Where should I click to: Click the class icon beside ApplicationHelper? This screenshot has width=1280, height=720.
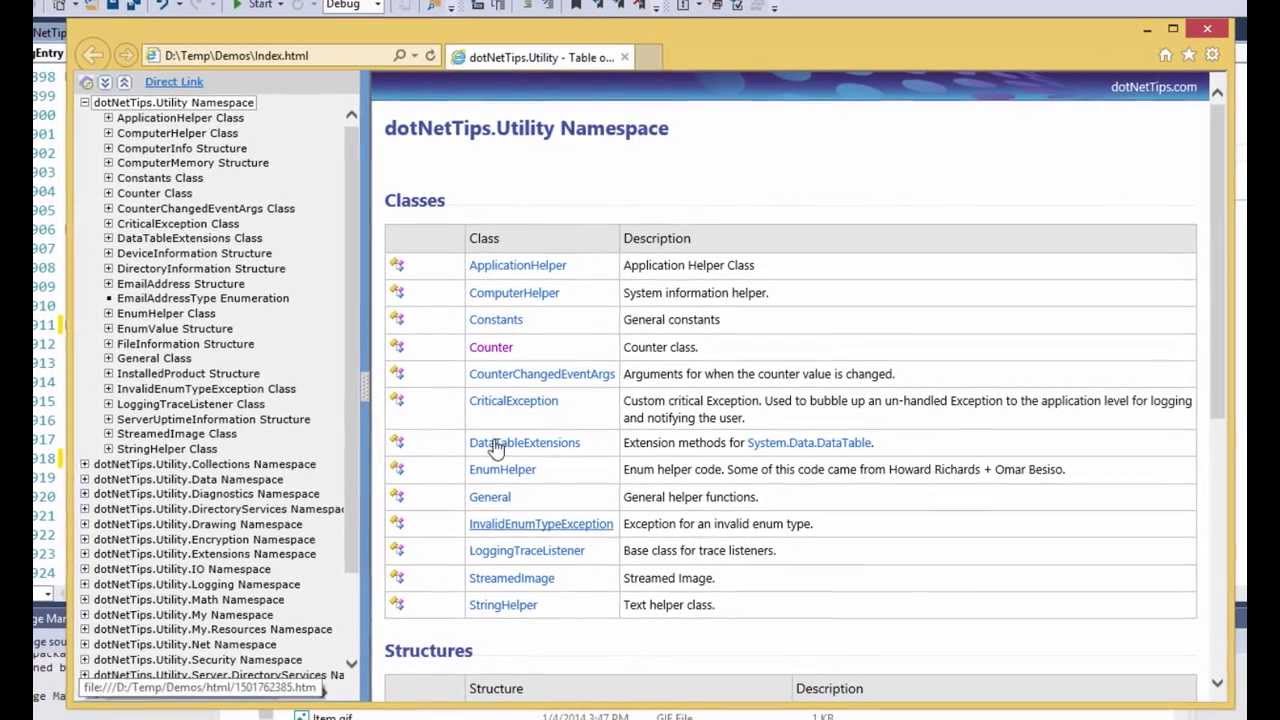click(x=397, y=265)
